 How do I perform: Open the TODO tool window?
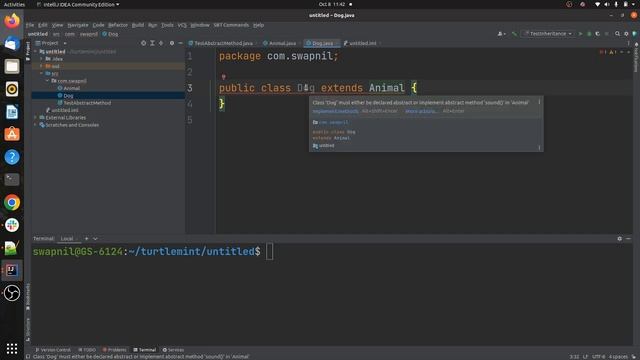tap(87, 350)
